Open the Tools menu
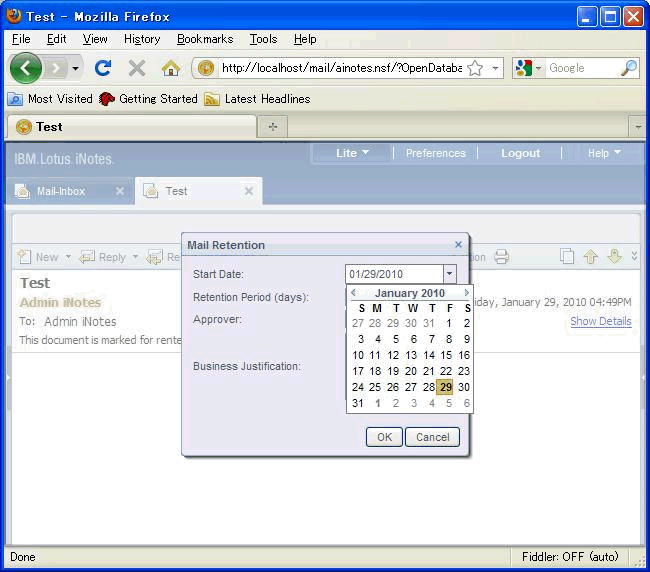The image size is (650, 572). [x=263, y=39]
